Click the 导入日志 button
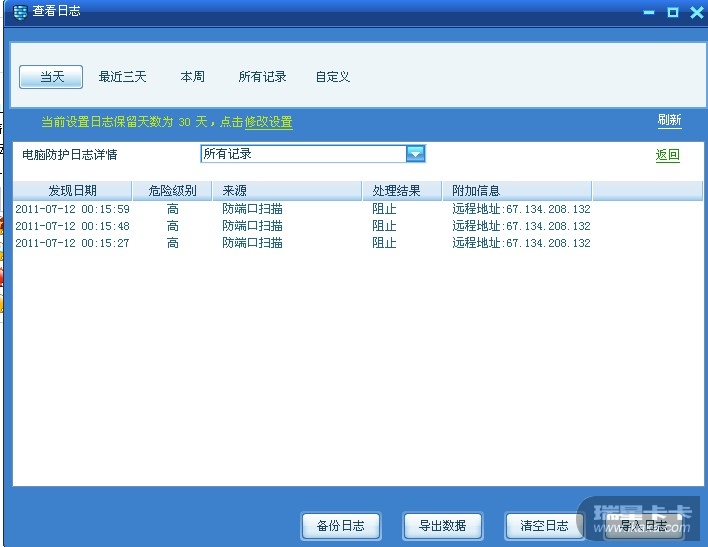This screenshot has height=547, width=708. pyautogui.click(x=644, y=526)
